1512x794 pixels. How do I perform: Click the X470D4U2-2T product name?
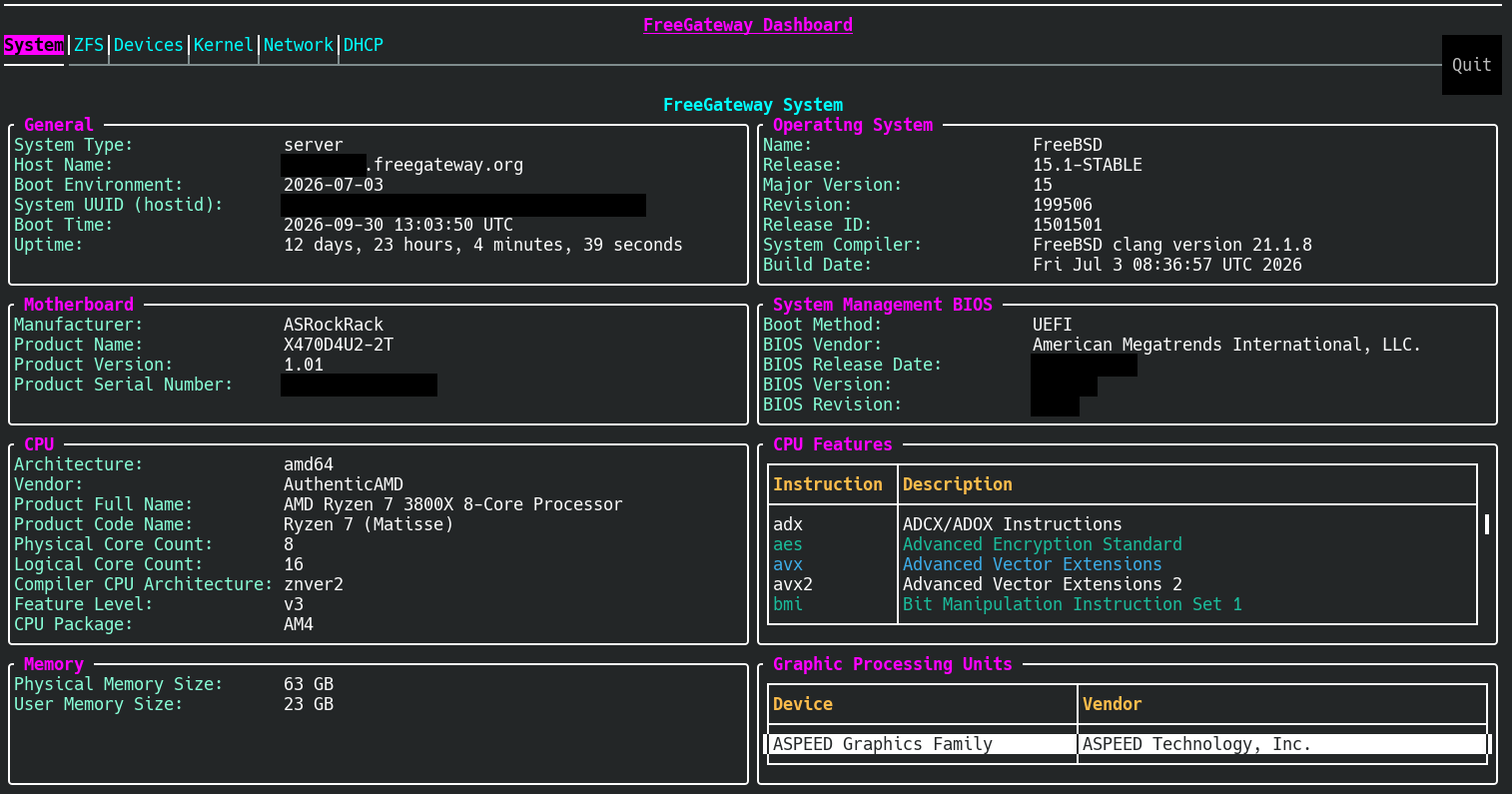(x=339, y=345)
